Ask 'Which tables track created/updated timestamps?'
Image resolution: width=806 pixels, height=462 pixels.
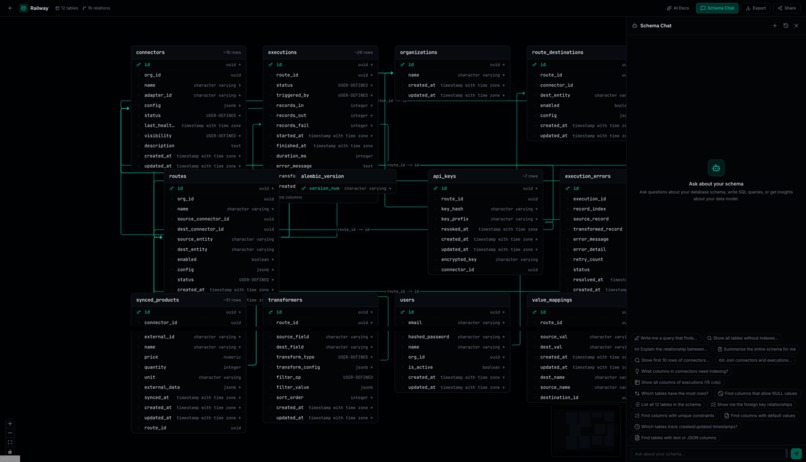pyautogui.click(x=686, y=427)
